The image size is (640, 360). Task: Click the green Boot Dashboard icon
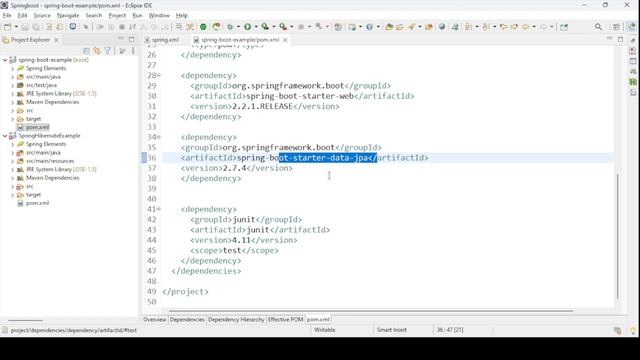click(x=203, y=27)
